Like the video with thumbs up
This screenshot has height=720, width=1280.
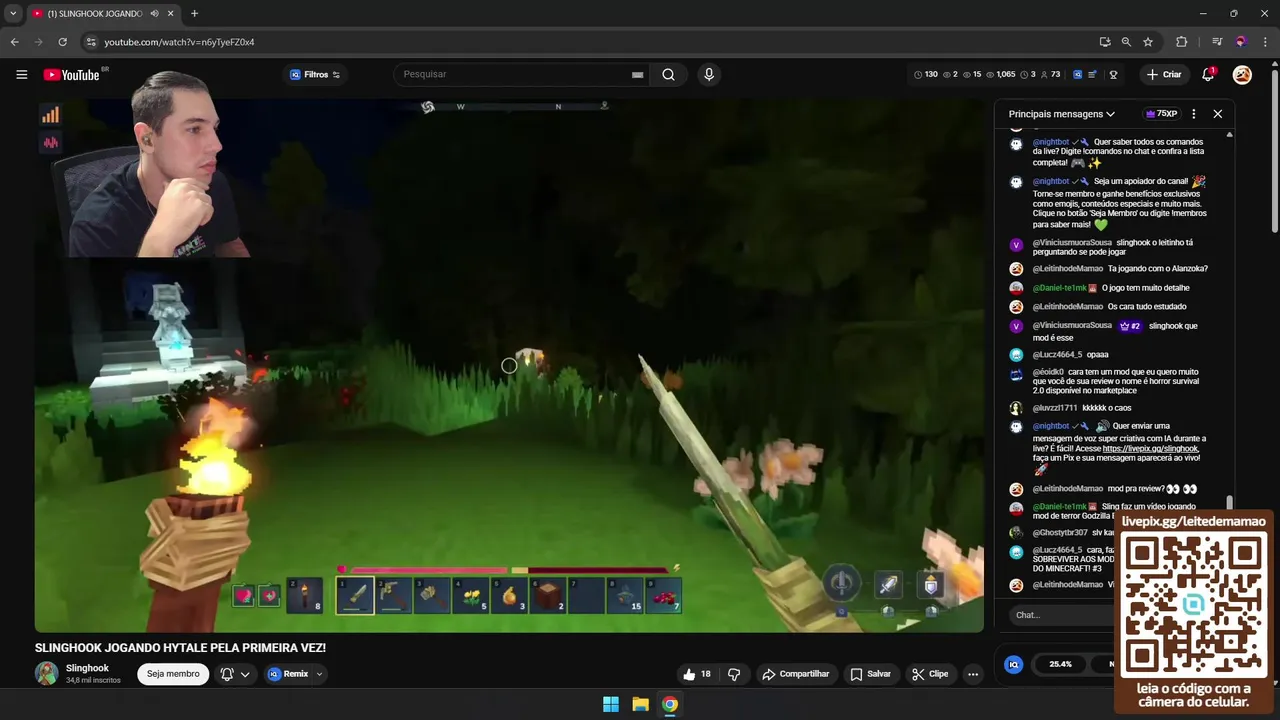[x=697, y=674]
